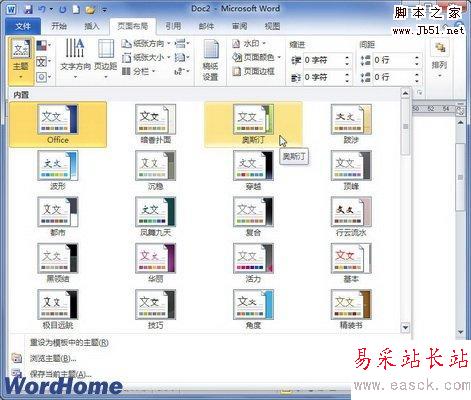The height and width of the screenshot is (400, 471).
Task: Select the 基本 theme
Action: point(351,263)
